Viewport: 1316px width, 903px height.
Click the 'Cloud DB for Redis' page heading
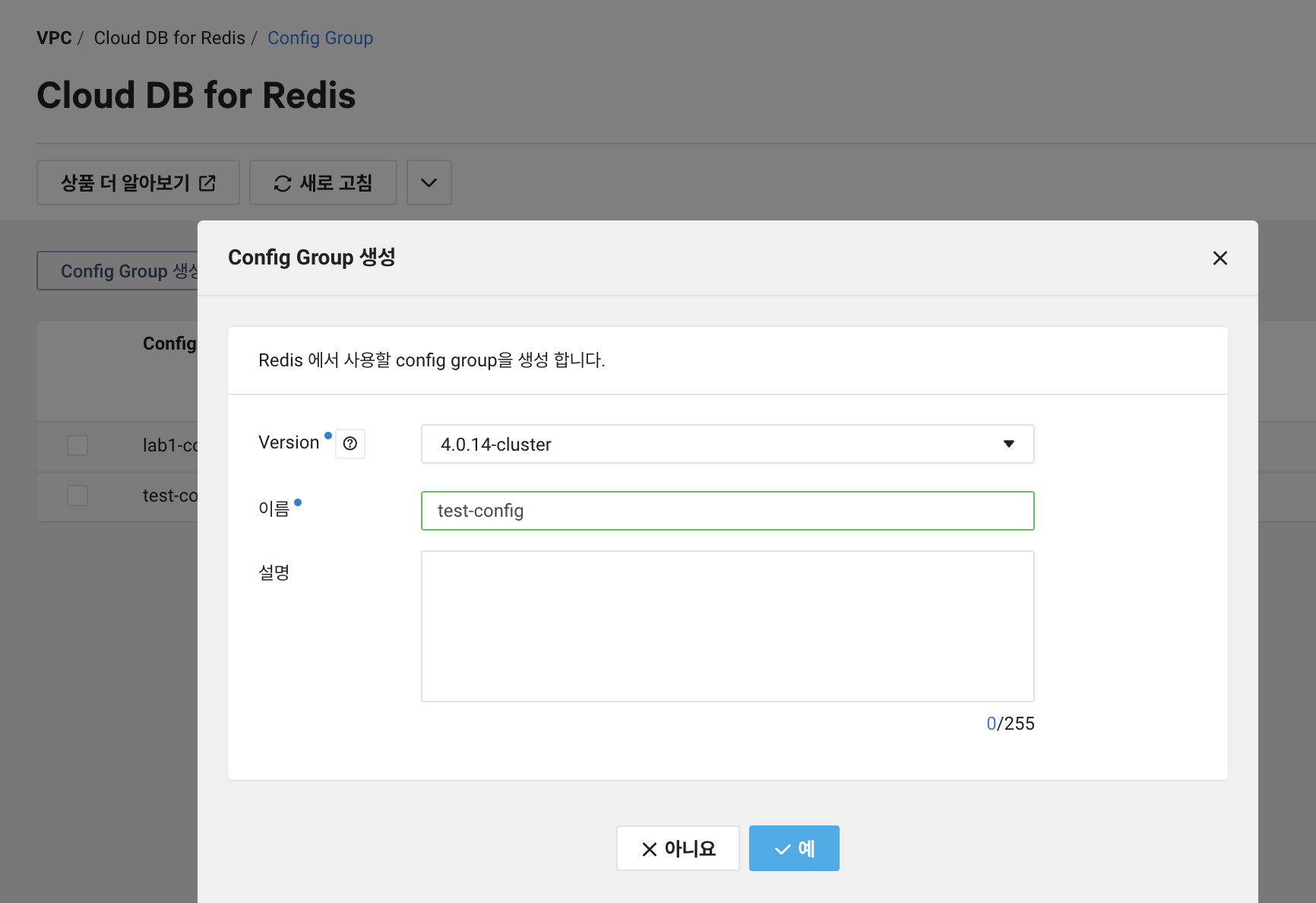tap(196, 96)
